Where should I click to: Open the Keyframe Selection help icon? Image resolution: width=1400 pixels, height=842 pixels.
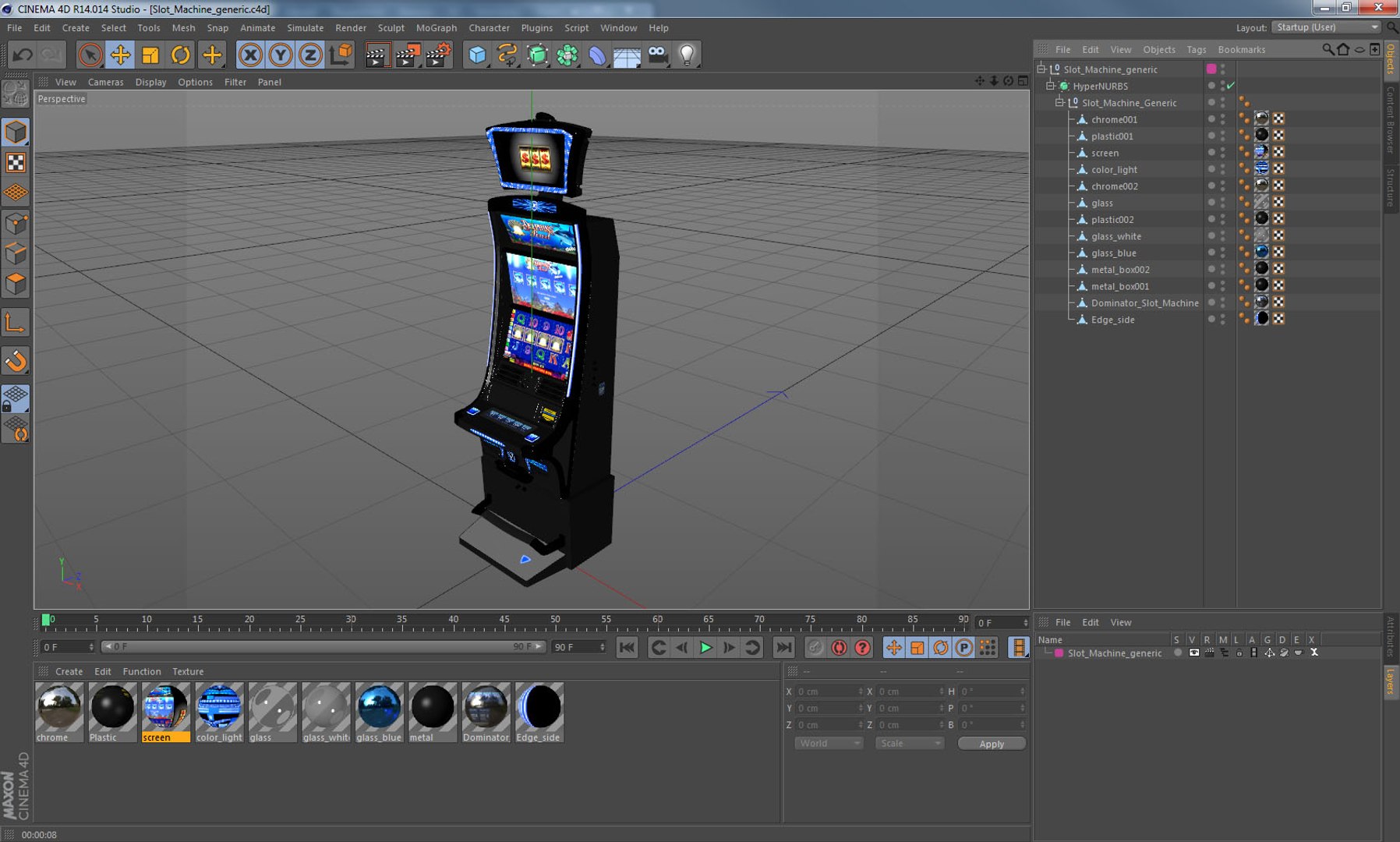pyautogui.click(x=862, y=647)
